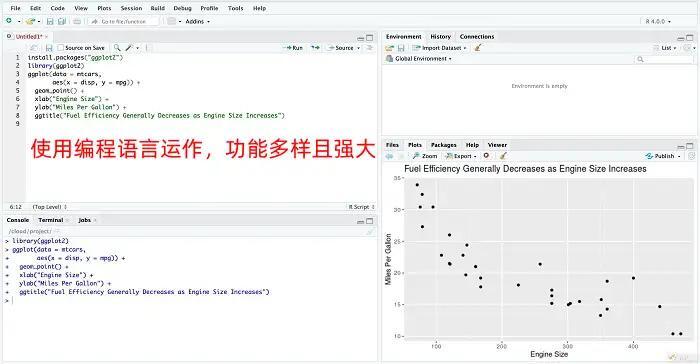Load a workspace in the Environment pane
Image resolution: width=700 pixels, height=364 pixels.
390,48
